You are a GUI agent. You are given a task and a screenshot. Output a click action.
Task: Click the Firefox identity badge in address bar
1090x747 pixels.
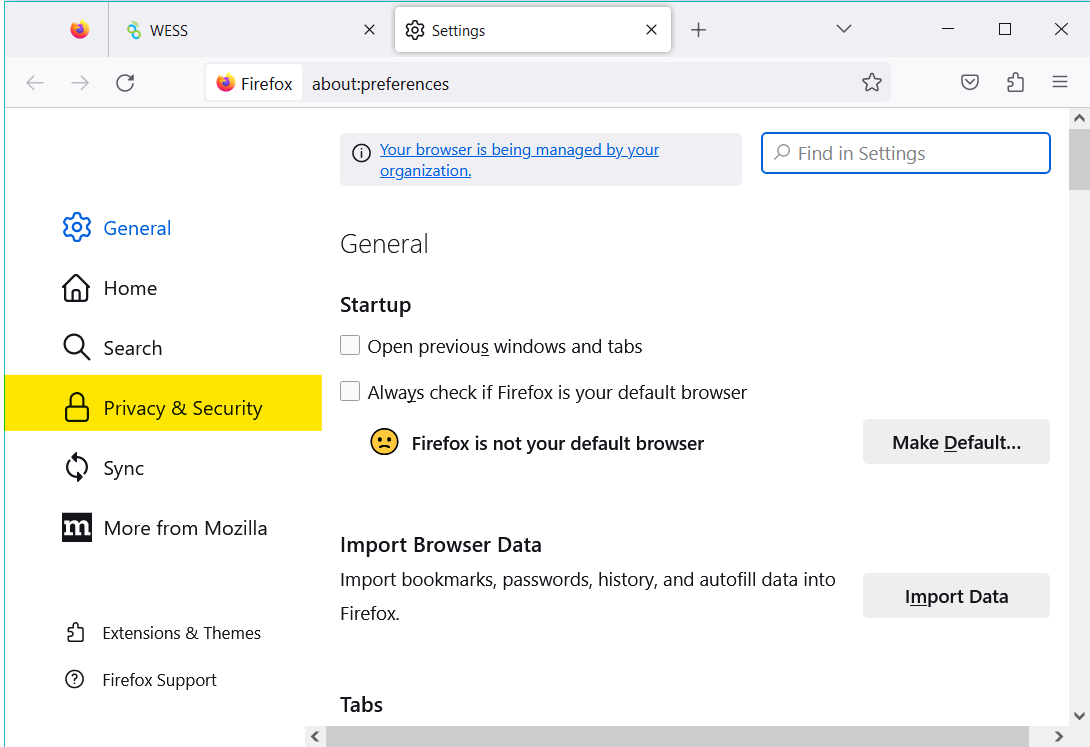coord(254,83)
